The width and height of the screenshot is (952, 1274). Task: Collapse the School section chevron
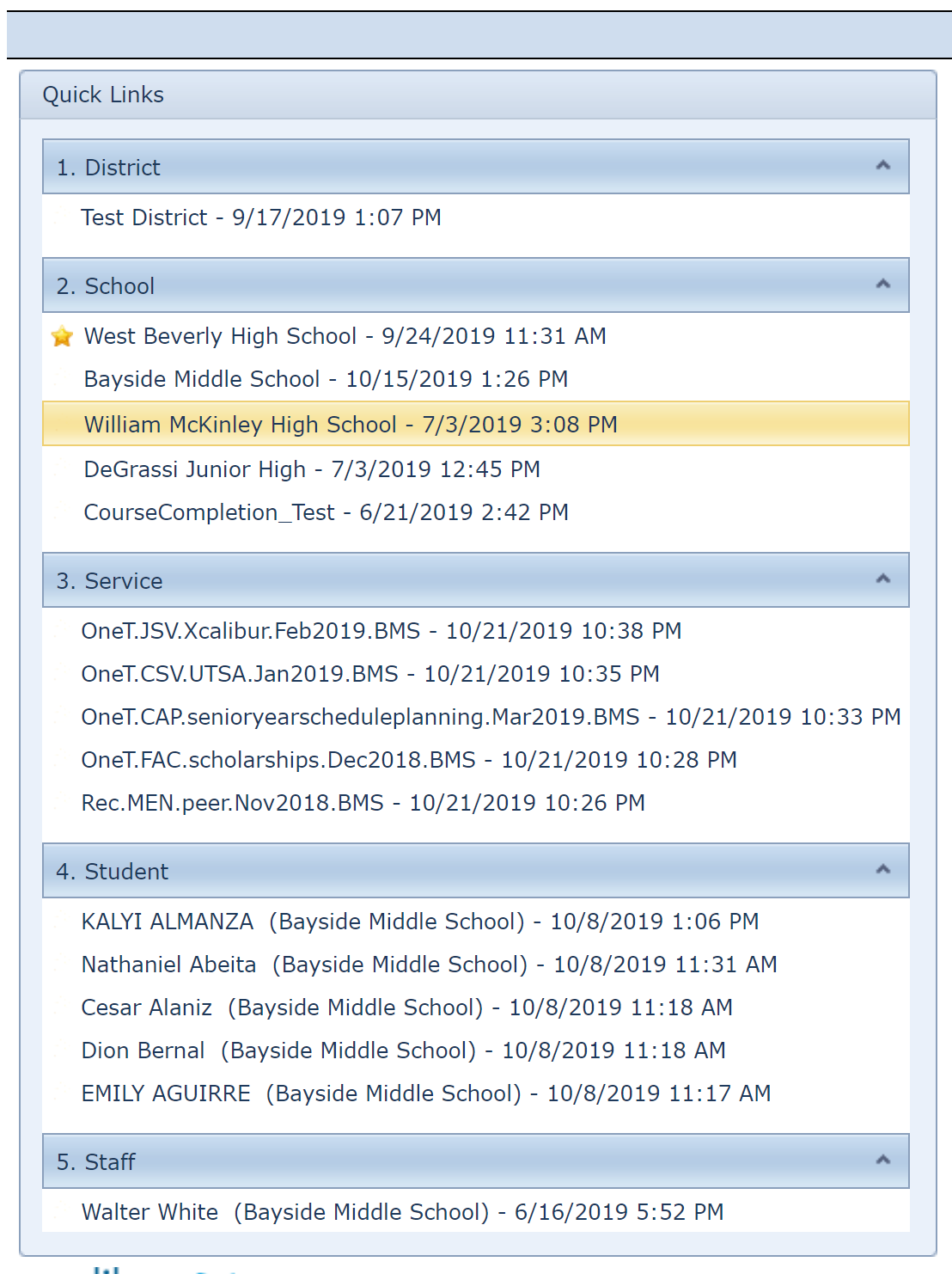[x=882, y=284]
